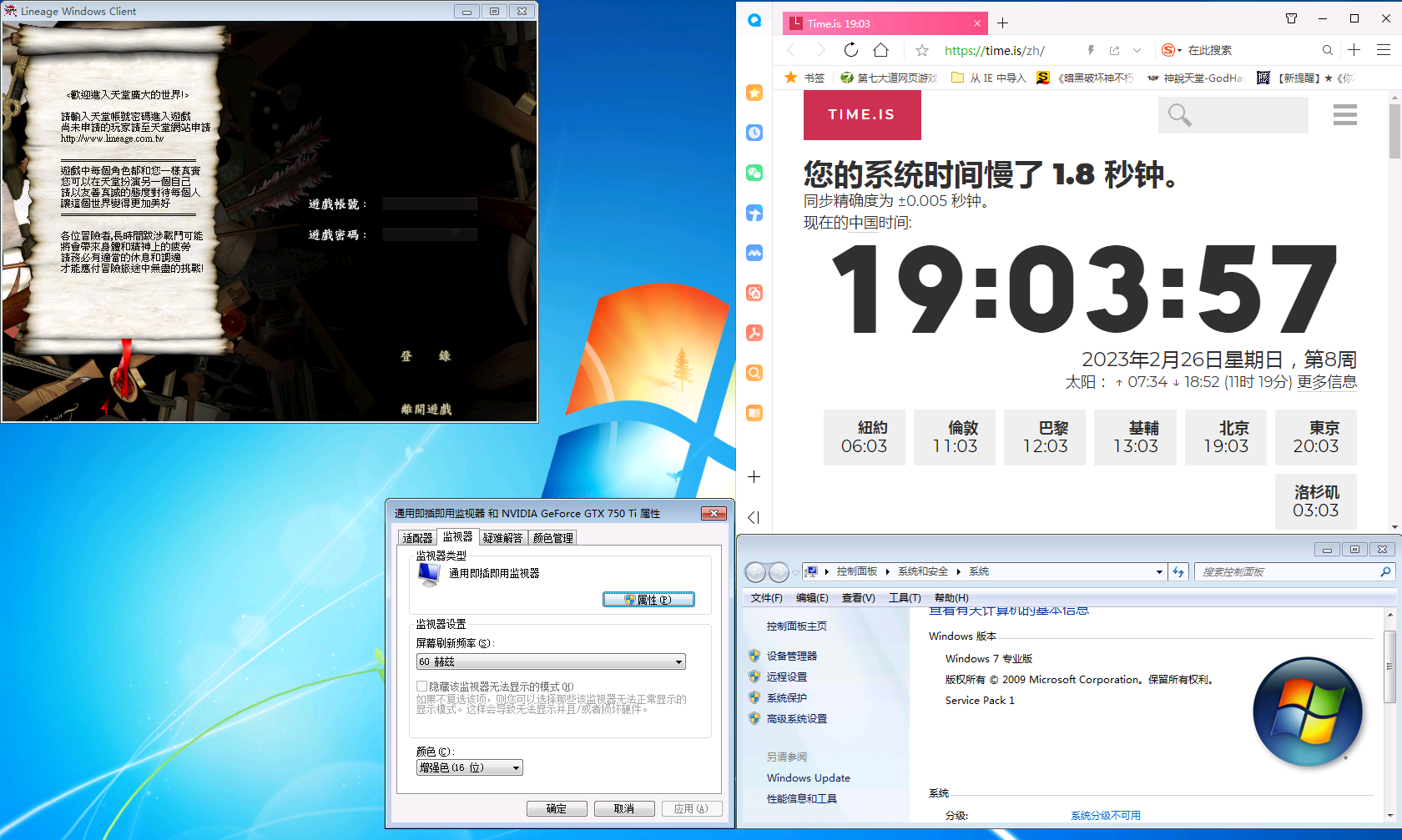Click the monitor 属性 button
The image size is (1402, 840).
[648, 599]
